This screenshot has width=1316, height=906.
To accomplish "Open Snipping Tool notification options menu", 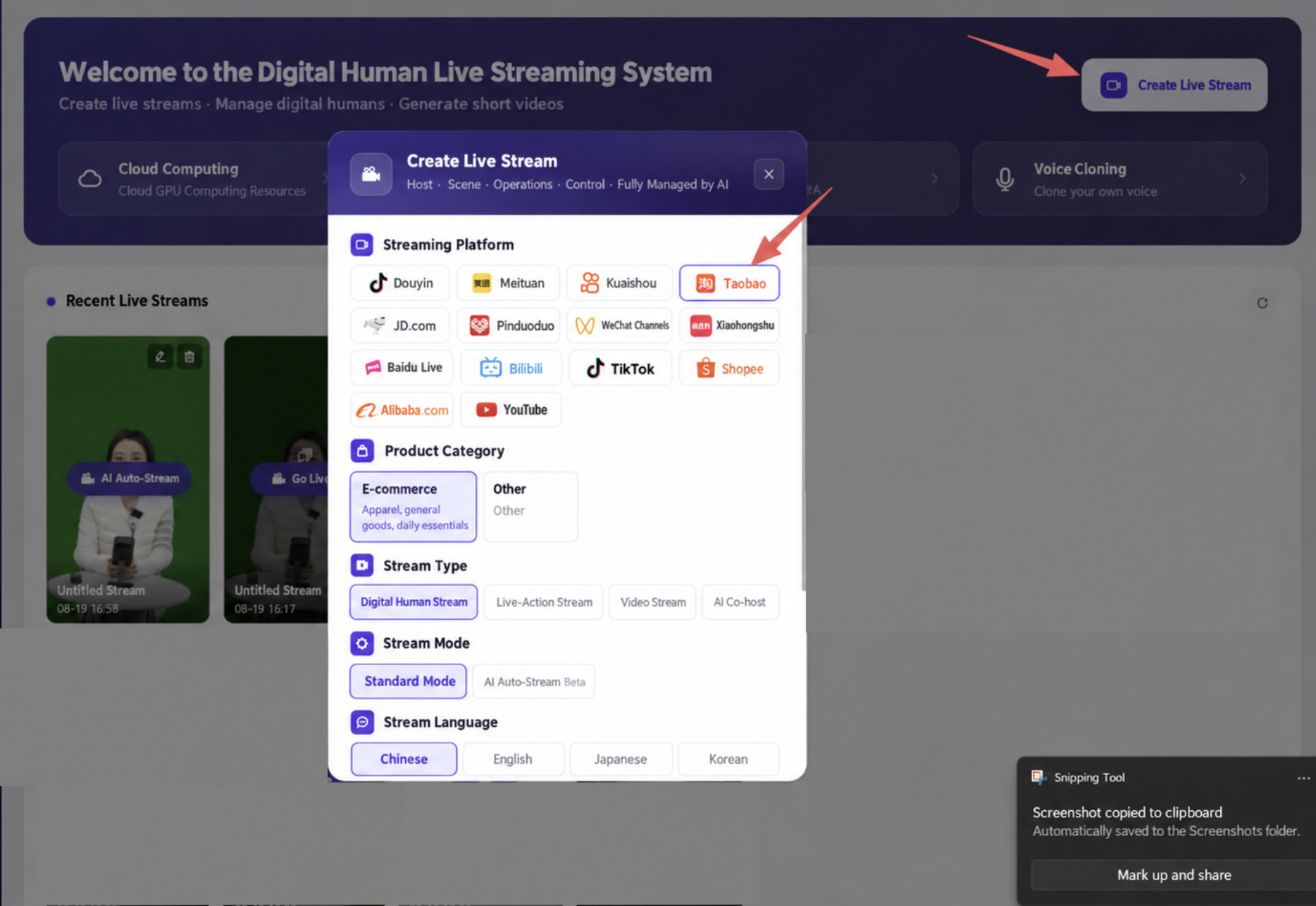I will coord(1303,778).
